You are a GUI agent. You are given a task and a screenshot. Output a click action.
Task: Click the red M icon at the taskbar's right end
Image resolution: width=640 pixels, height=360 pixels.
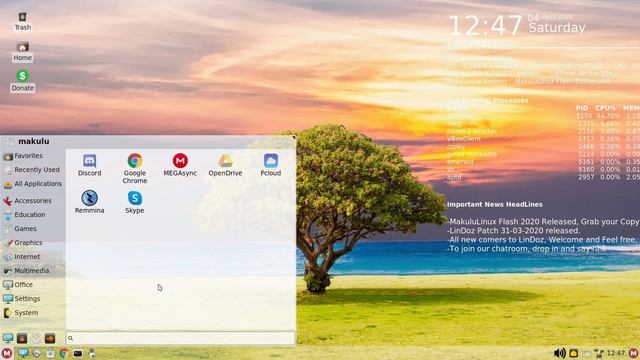coord(633,353)
